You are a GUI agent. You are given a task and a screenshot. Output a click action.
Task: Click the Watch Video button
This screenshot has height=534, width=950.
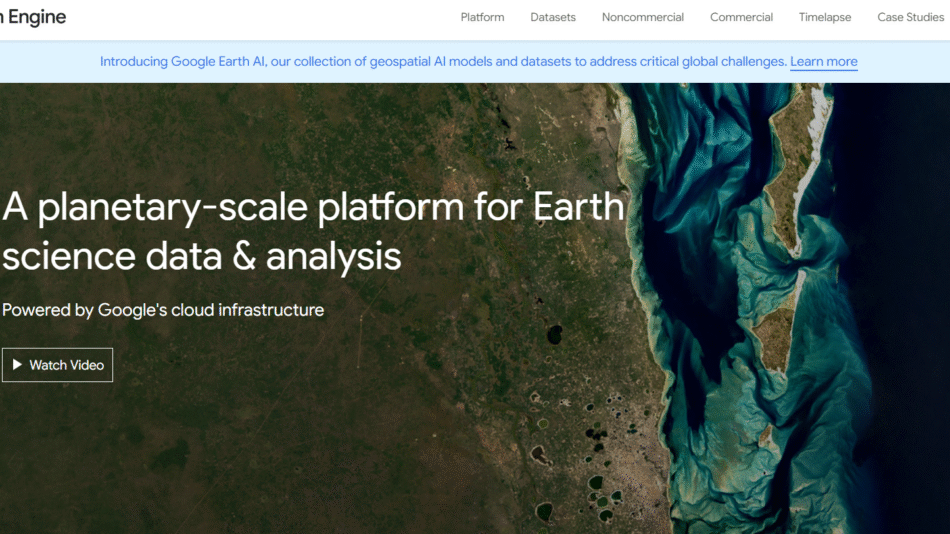(58, 365)
